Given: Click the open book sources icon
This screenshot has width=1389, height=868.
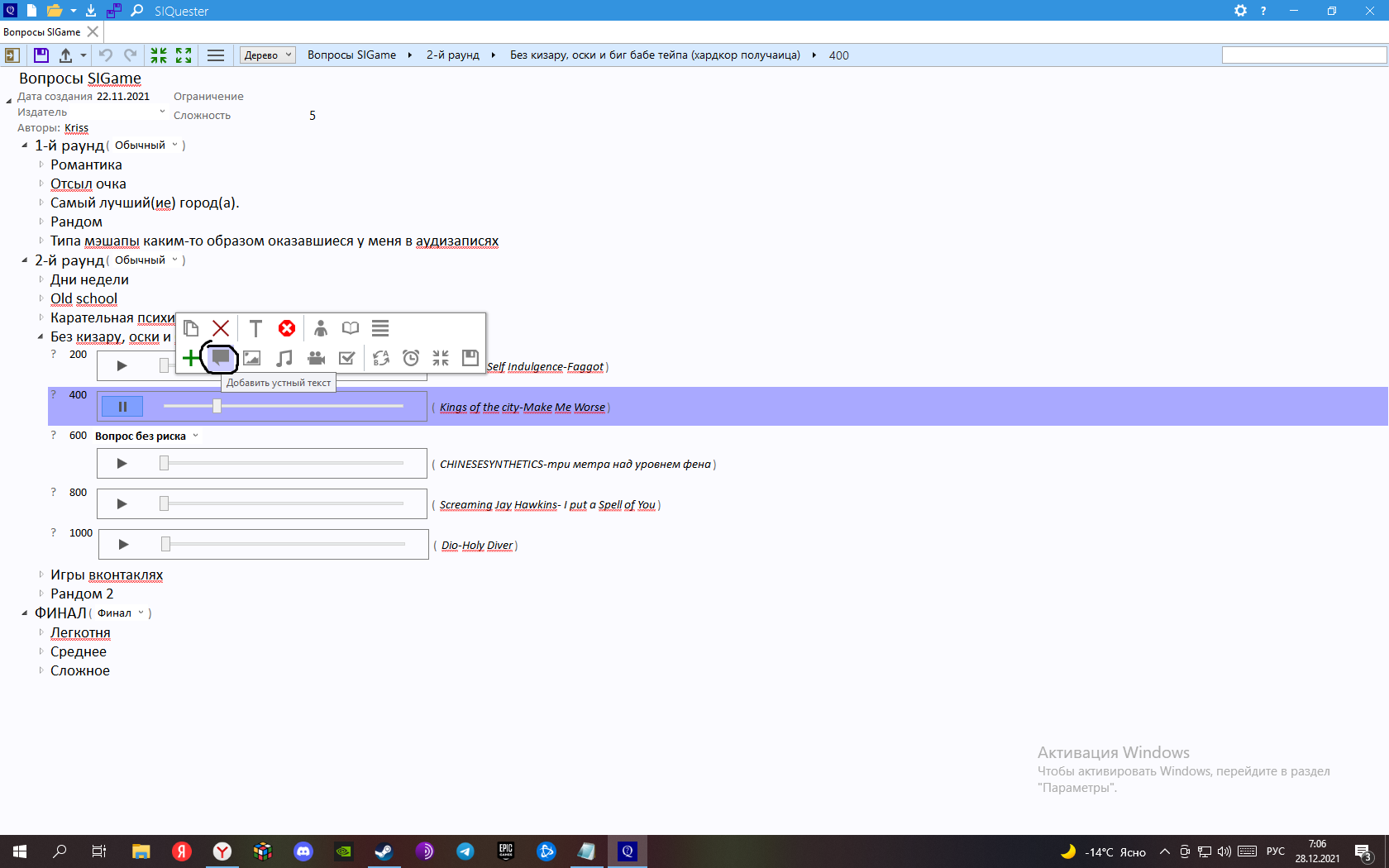Looking at the screenshot, I should point(351,328).
